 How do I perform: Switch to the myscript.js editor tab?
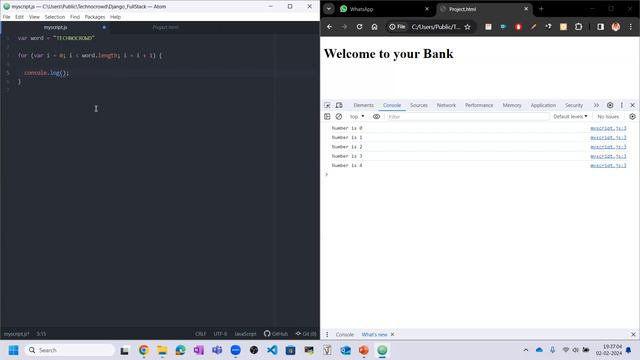tap(56, 27)
